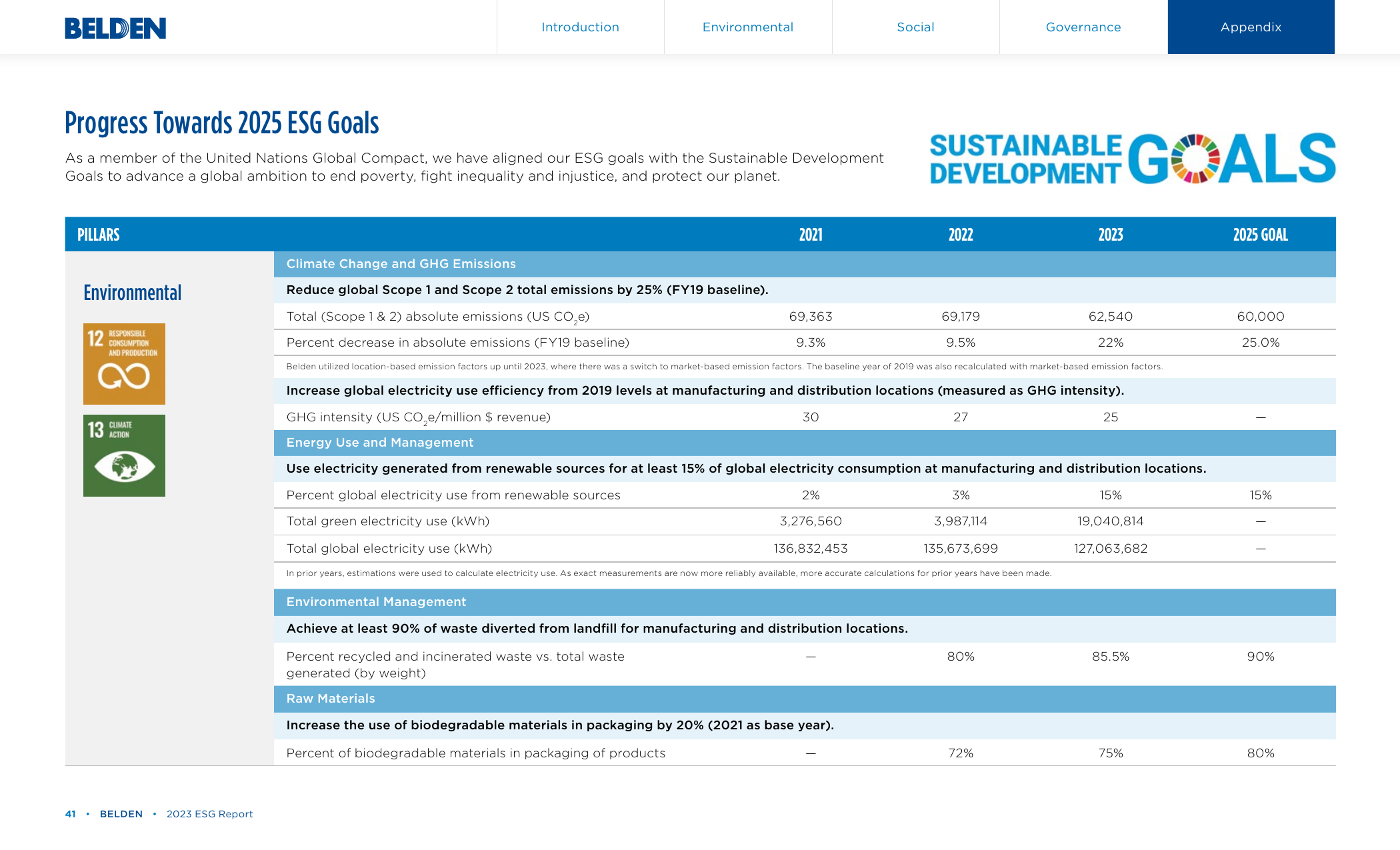Click the 136,832,453 total electricity value
The image size is (1400, 850).
coord(811,549)
